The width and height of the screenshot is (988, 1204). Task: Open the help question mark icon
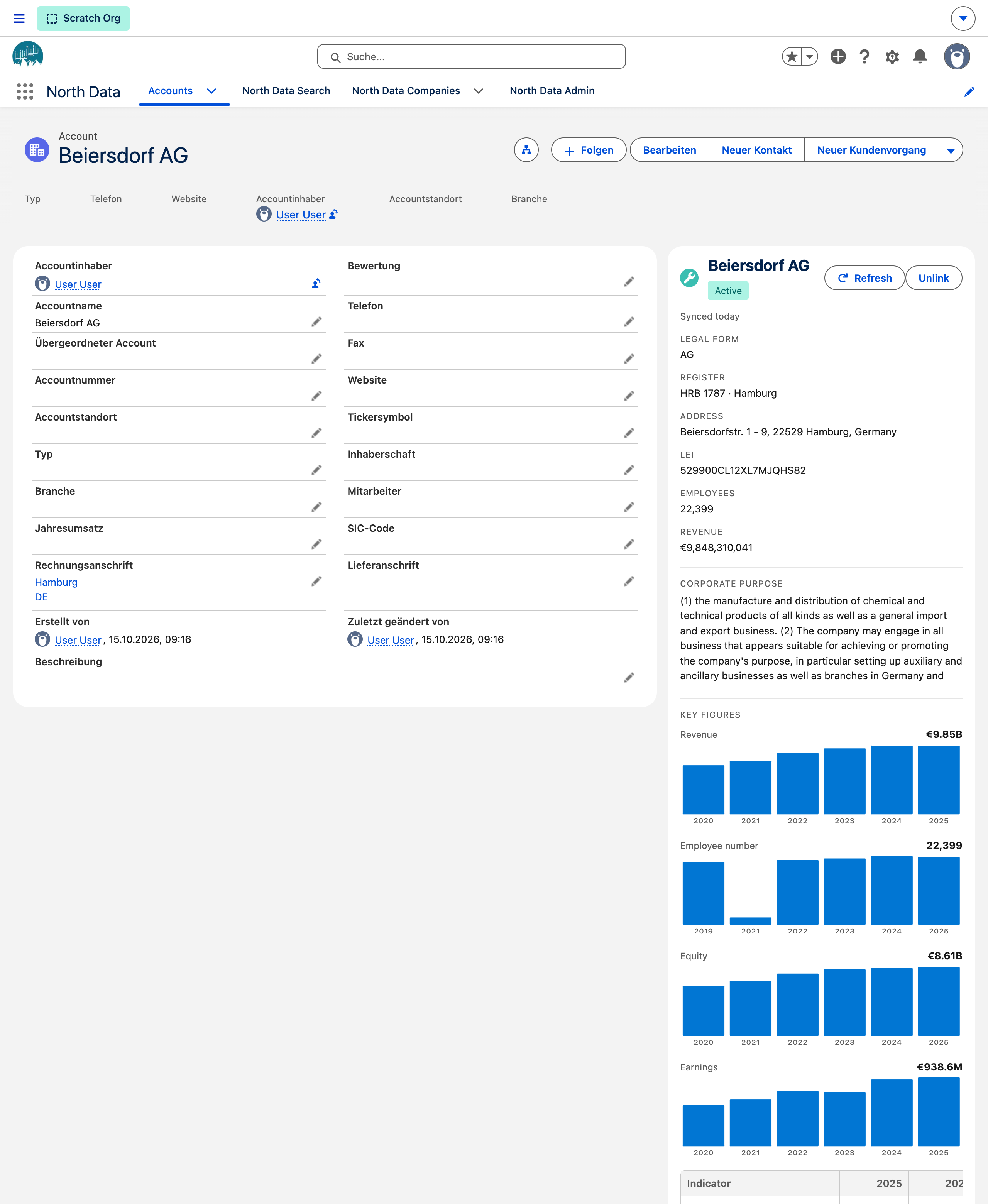coord(864,56)
